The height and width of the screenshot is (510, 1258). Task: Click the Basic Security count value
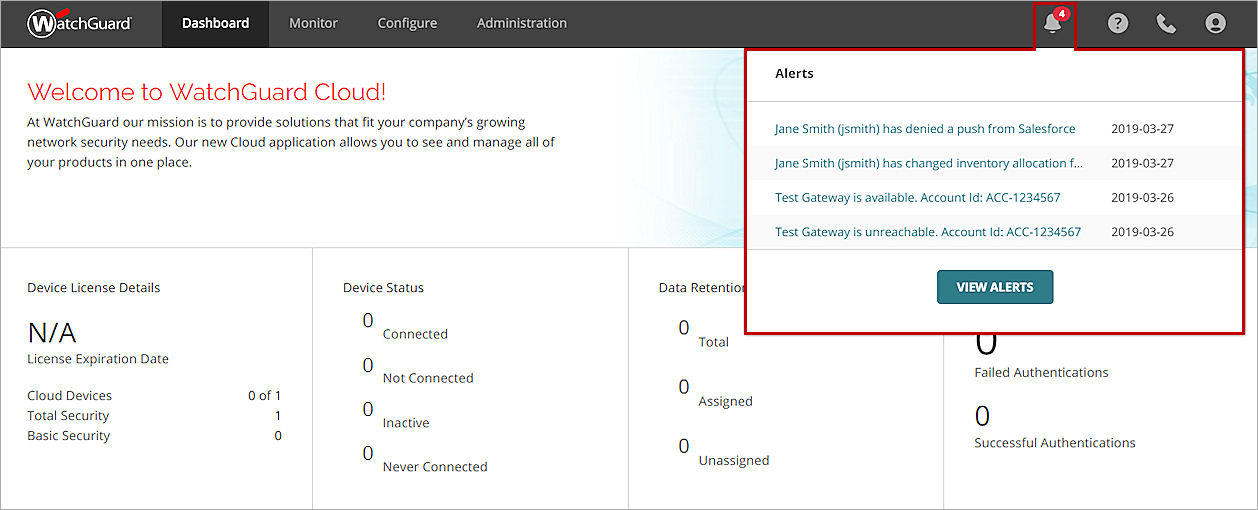278,436
